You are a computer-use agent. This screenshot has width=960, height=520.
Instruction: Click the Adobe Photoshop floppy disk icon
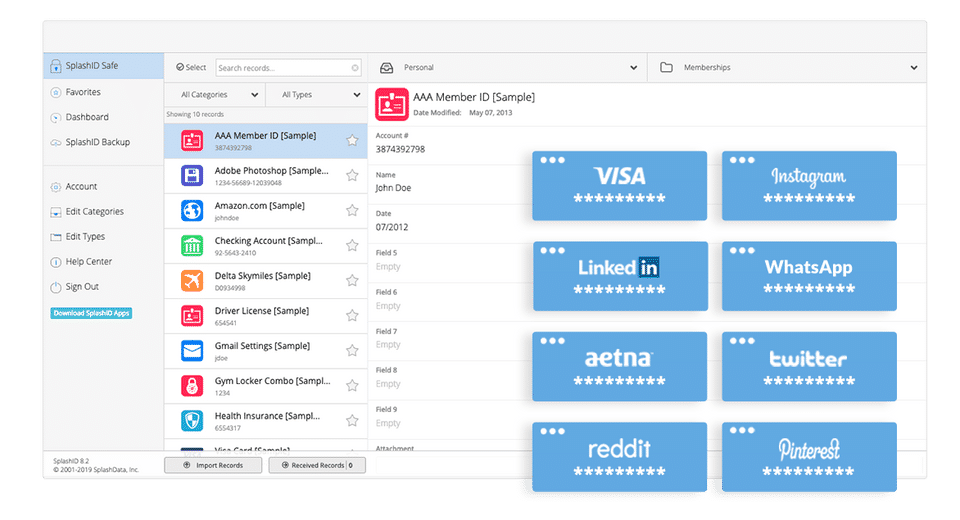pos(192,176)
